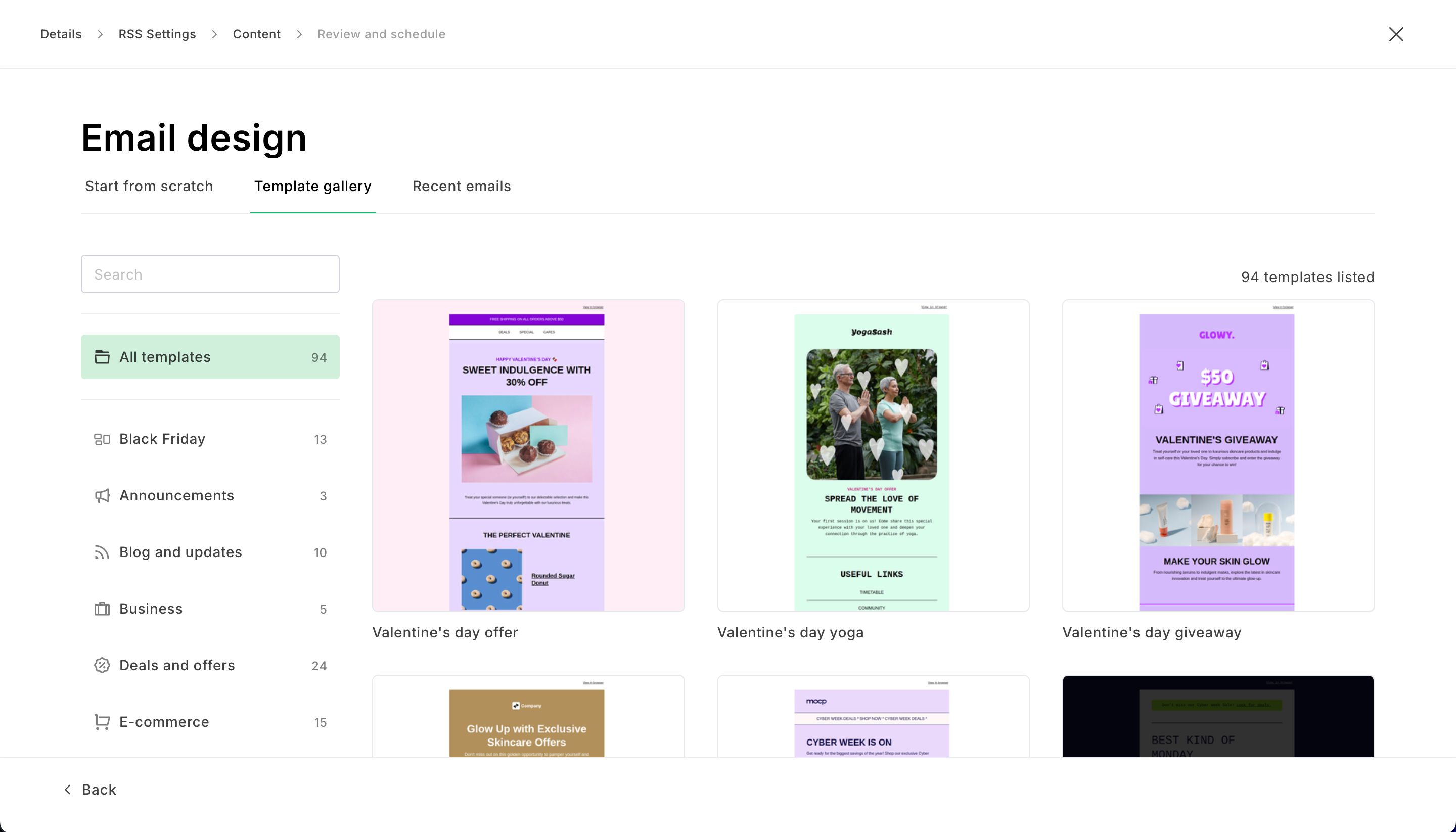Select the Template gallery tab

coord(312,187)
